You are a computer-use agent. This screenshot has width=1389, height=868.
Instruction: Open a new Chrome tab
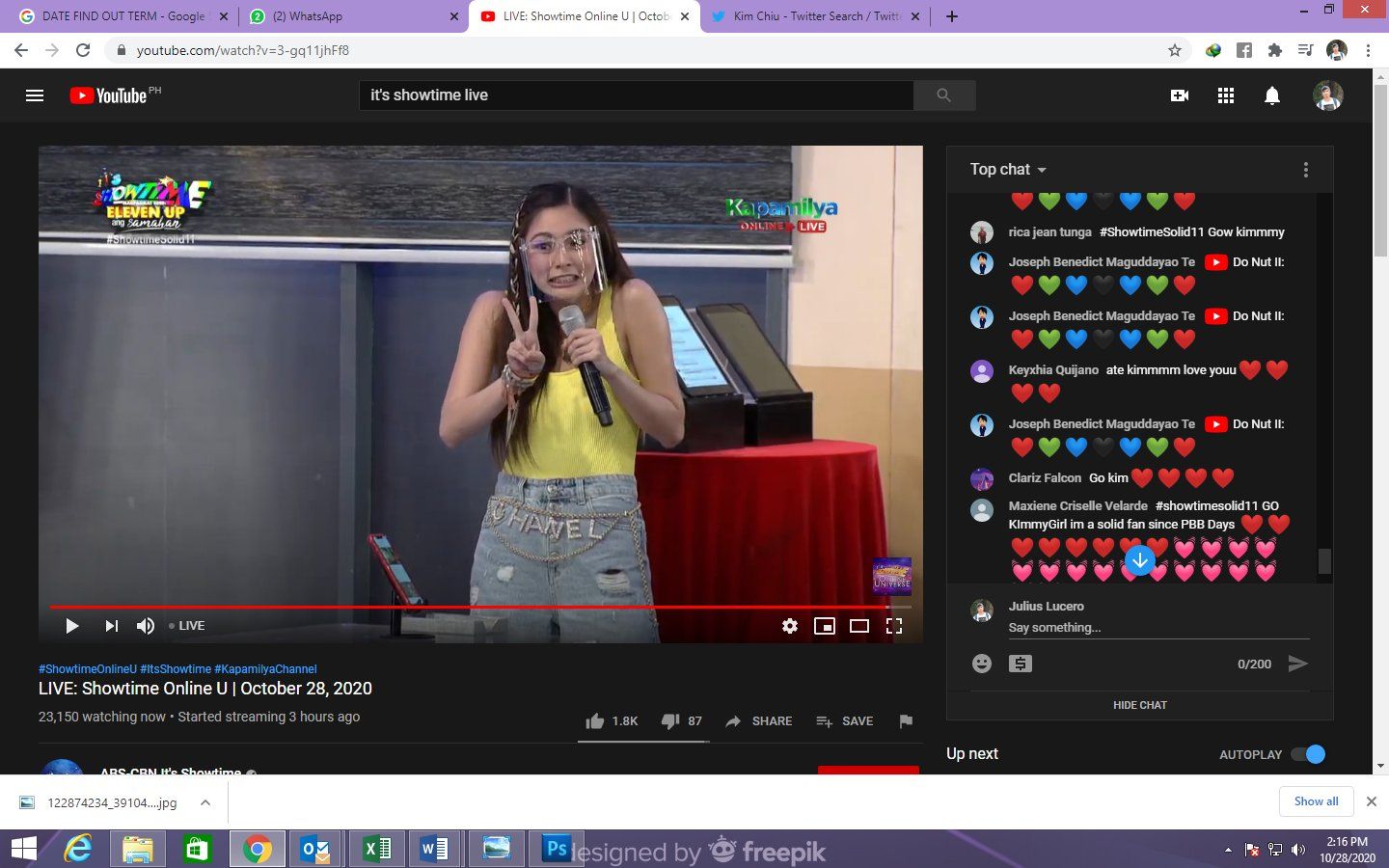(952, 16)
